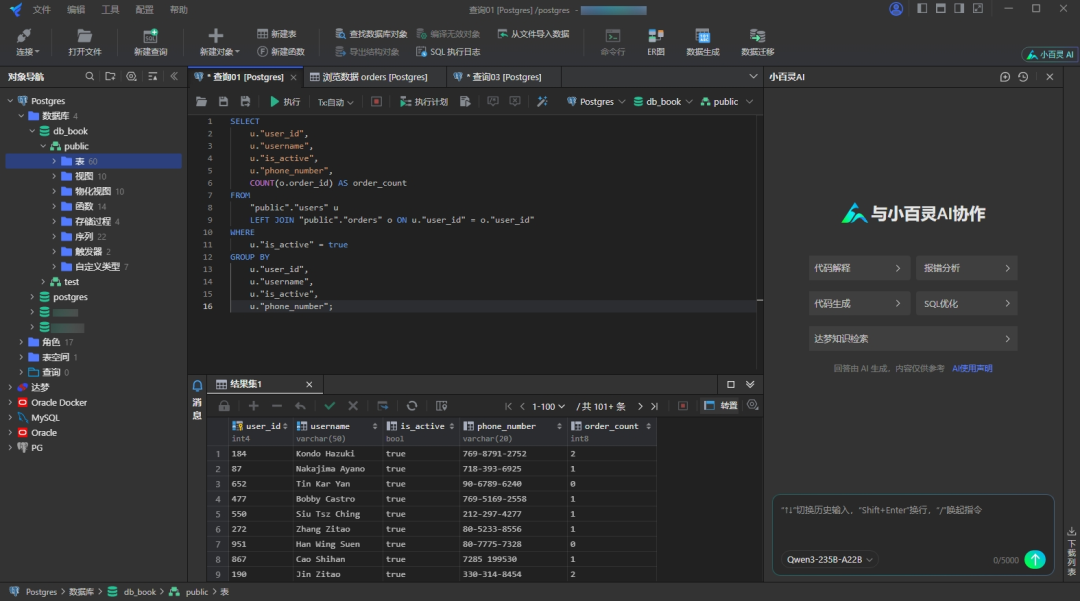Expand the 视图 node in tree

click(x=54, y=176)
